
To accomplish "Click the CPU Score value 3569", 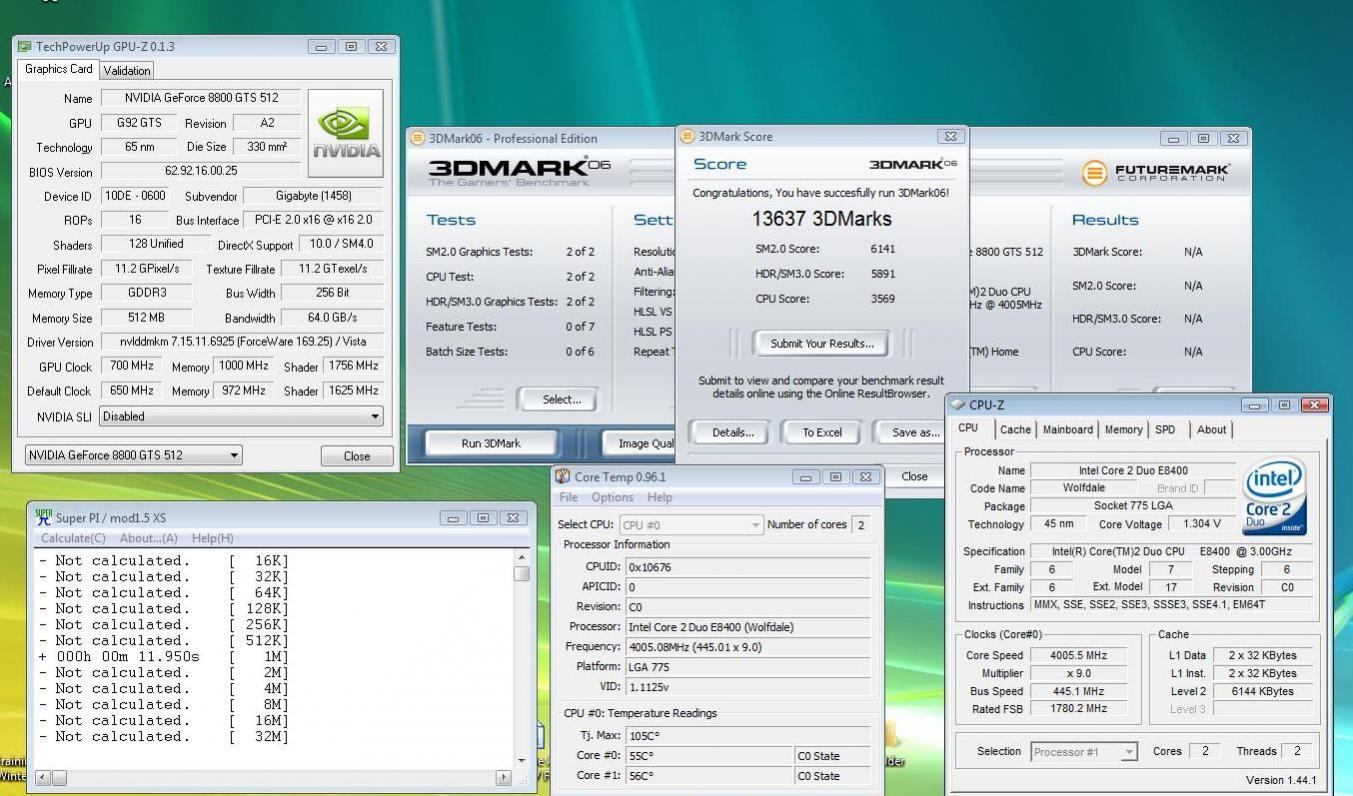I will pos(882,299).
